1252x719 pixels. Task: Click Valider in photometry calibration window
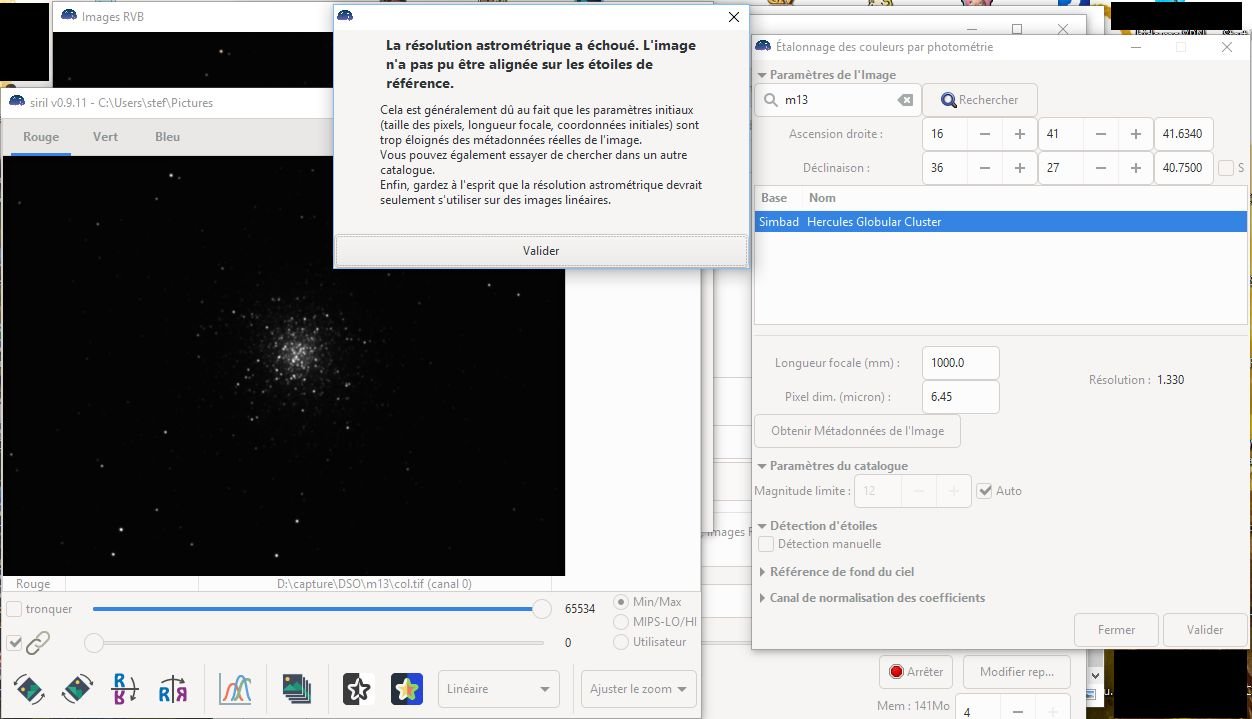point(1205,630)
